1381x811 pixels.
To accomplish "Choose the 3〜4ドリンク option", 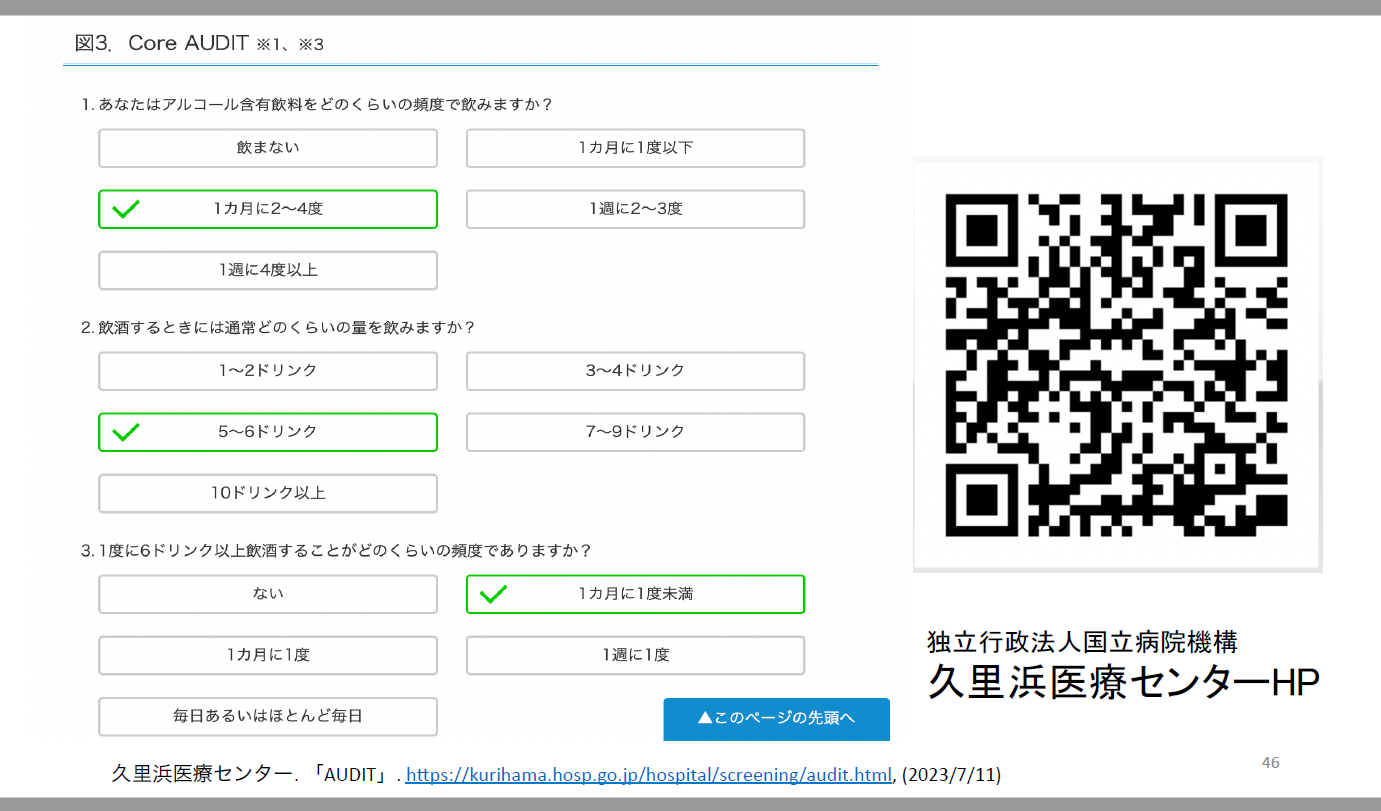I will (x=635, y=371).
